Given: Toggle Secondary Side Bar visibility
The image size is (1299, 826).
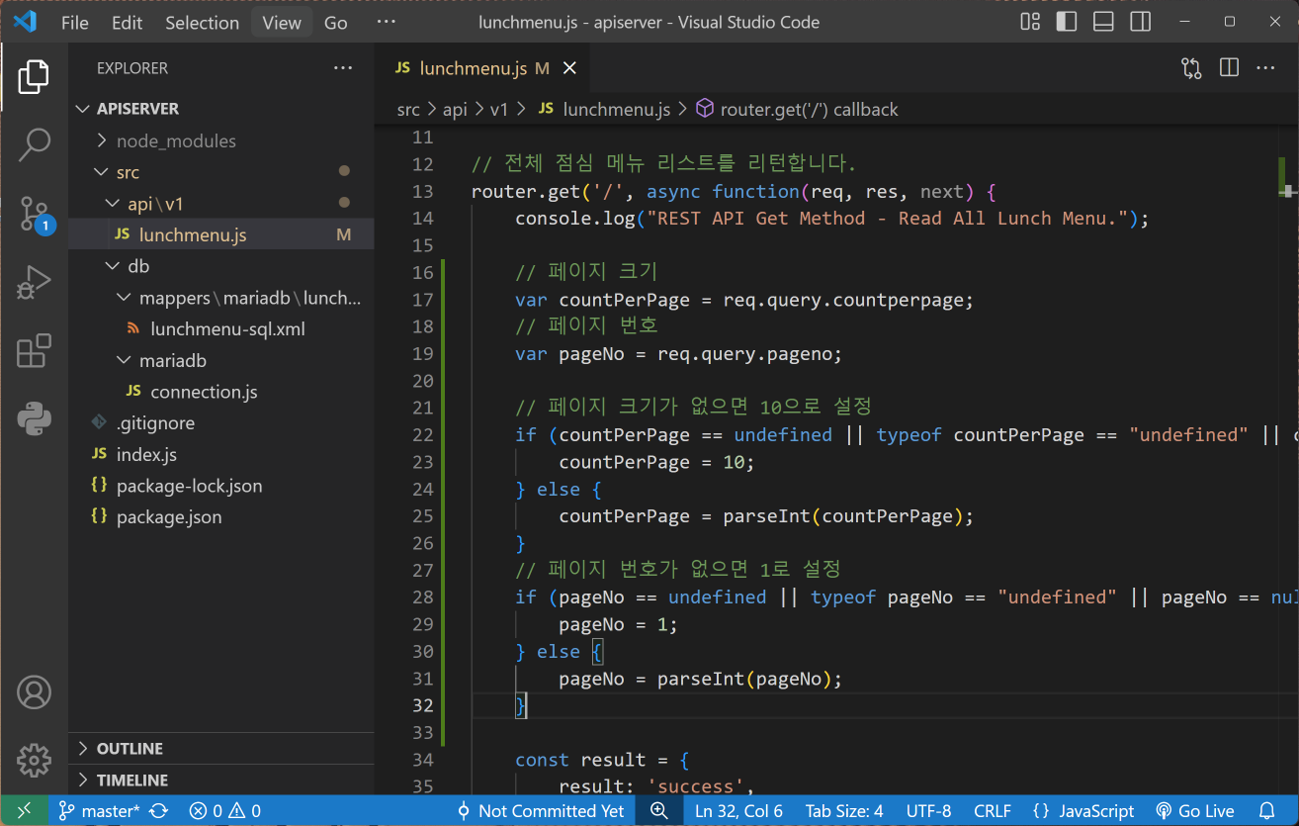Looking at the screenshot, I should [x=1140, y=21].
